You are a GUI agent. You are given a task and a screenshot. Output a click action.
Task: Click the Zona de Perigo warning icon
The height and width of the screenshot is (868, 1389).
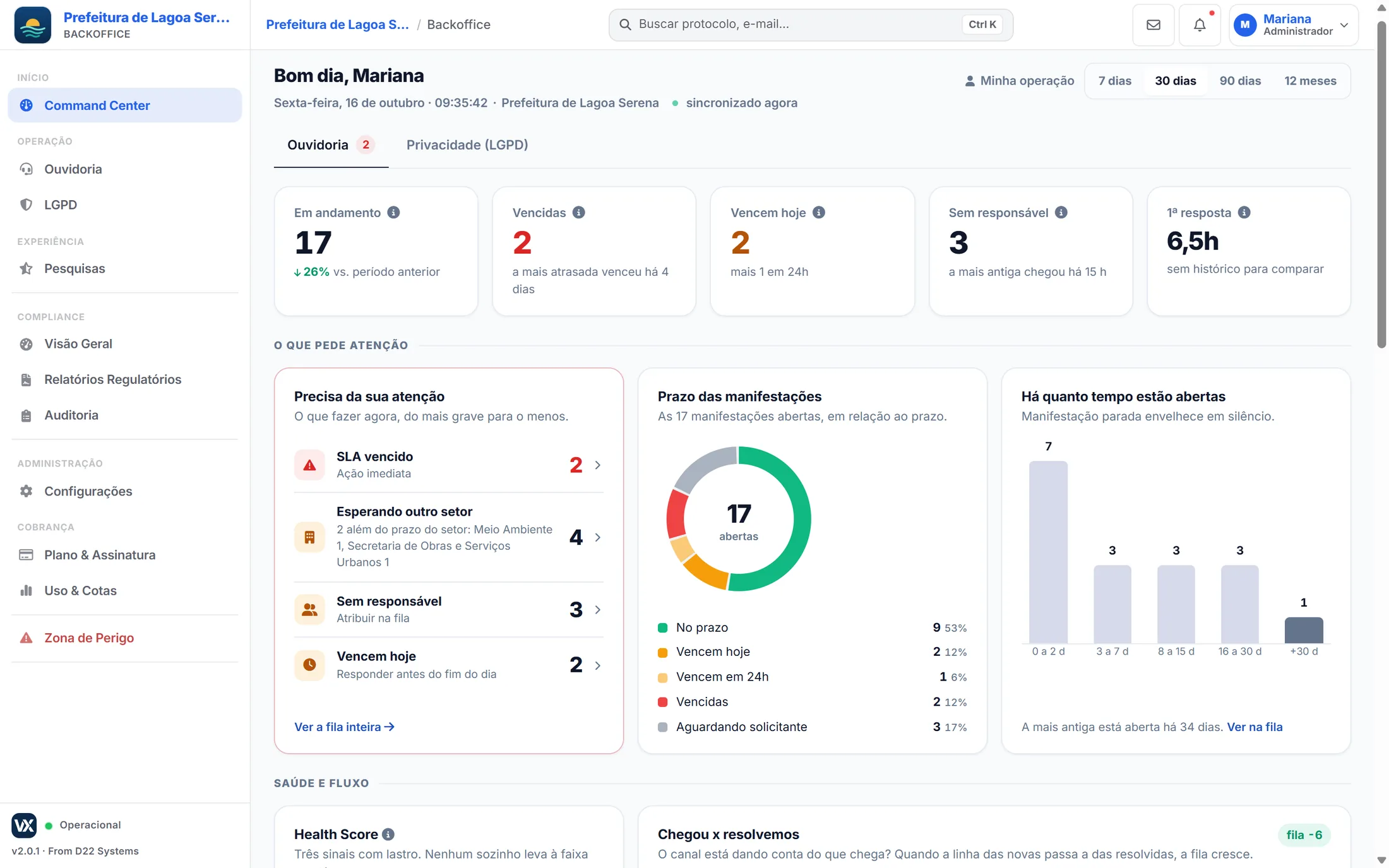[26, 638]
